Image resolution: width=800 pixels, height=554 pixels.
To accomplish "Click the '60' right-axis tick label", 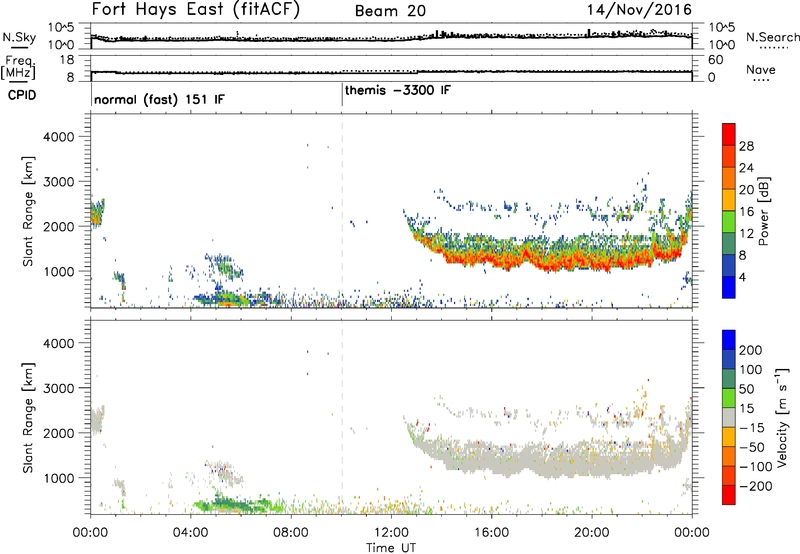I will point(715,60).
